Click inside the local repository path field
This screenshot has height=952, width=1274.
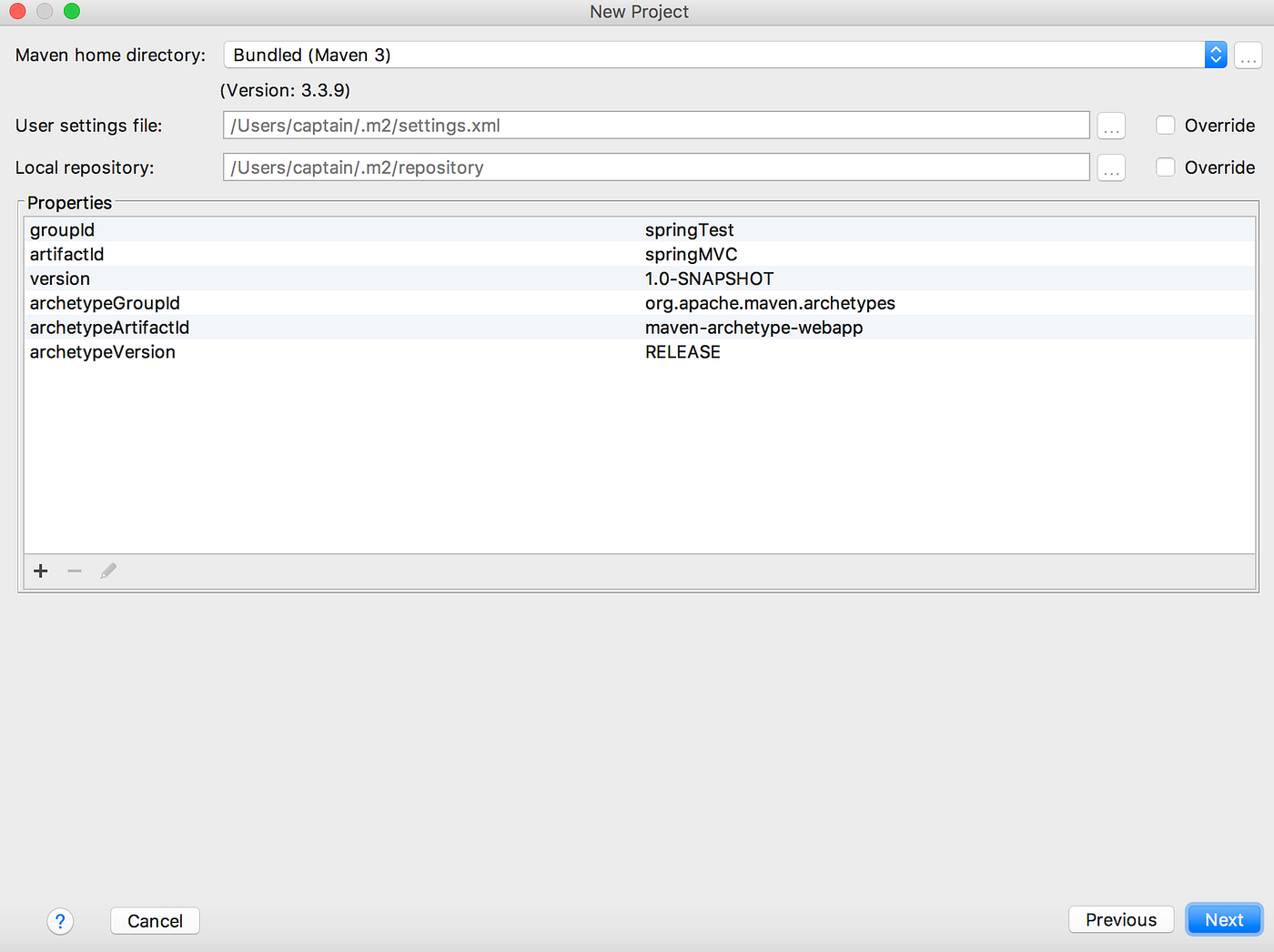[637, 167]
